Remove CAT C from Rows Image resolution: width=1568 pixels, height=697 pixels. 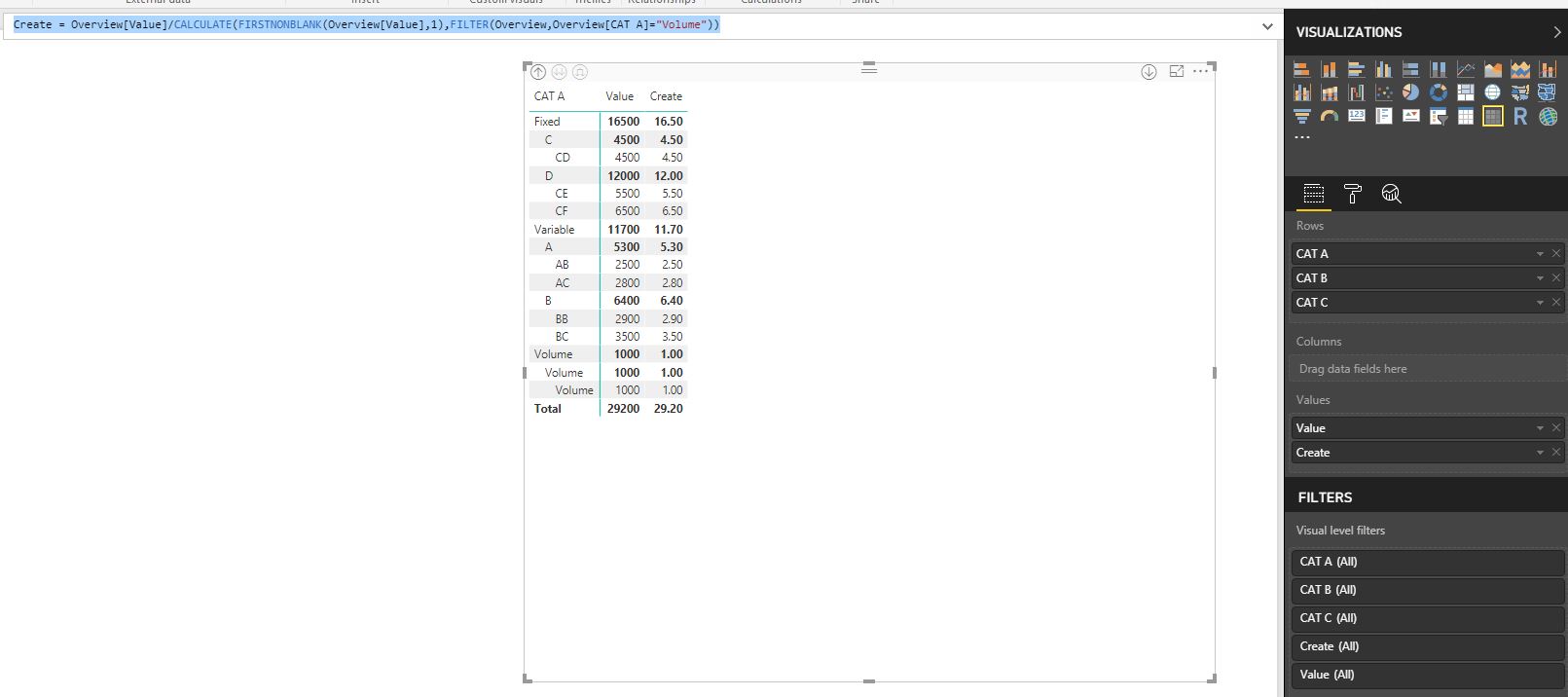(1555, 303)
